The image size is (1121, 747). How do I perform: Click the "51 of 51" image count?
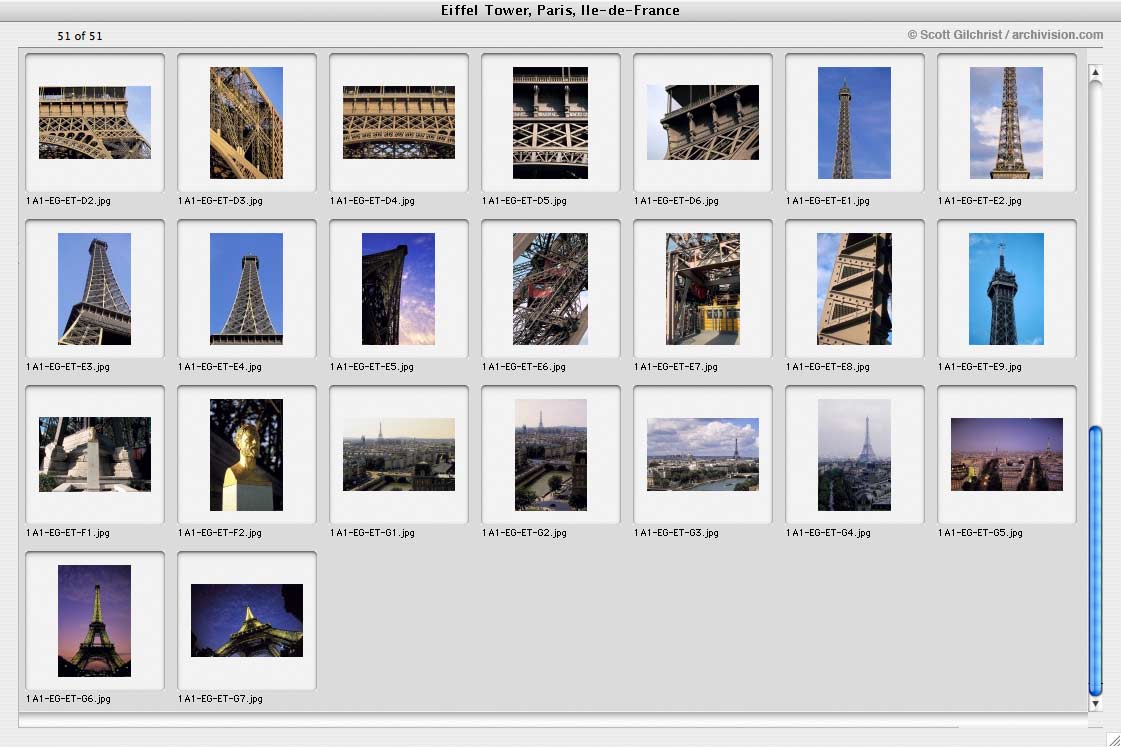[x=79, y=36]
